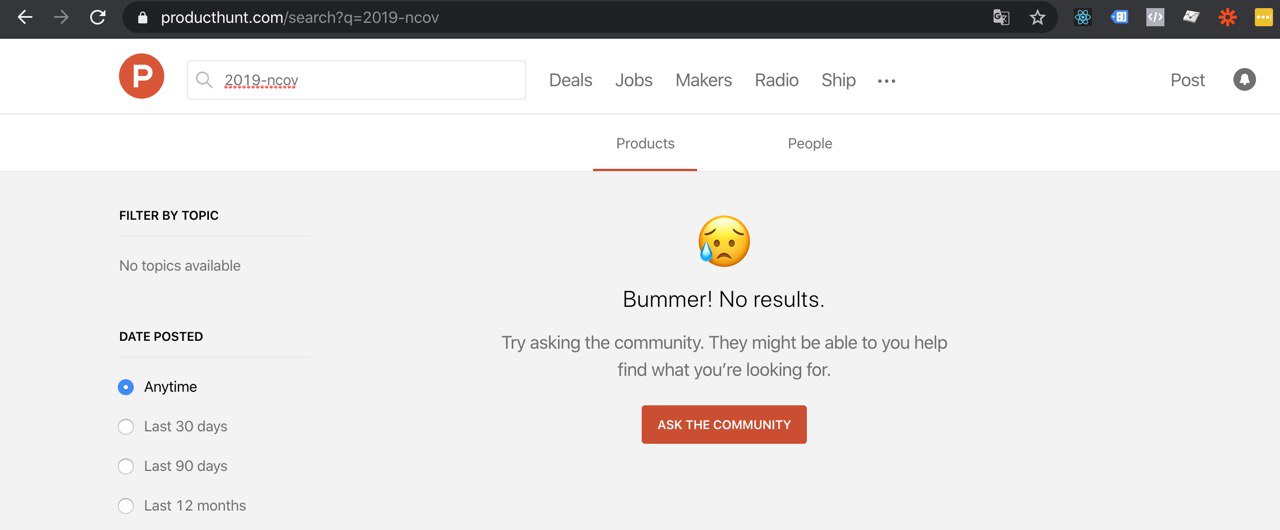
Task: Switch to the People tab
Action: click(810, 143)
